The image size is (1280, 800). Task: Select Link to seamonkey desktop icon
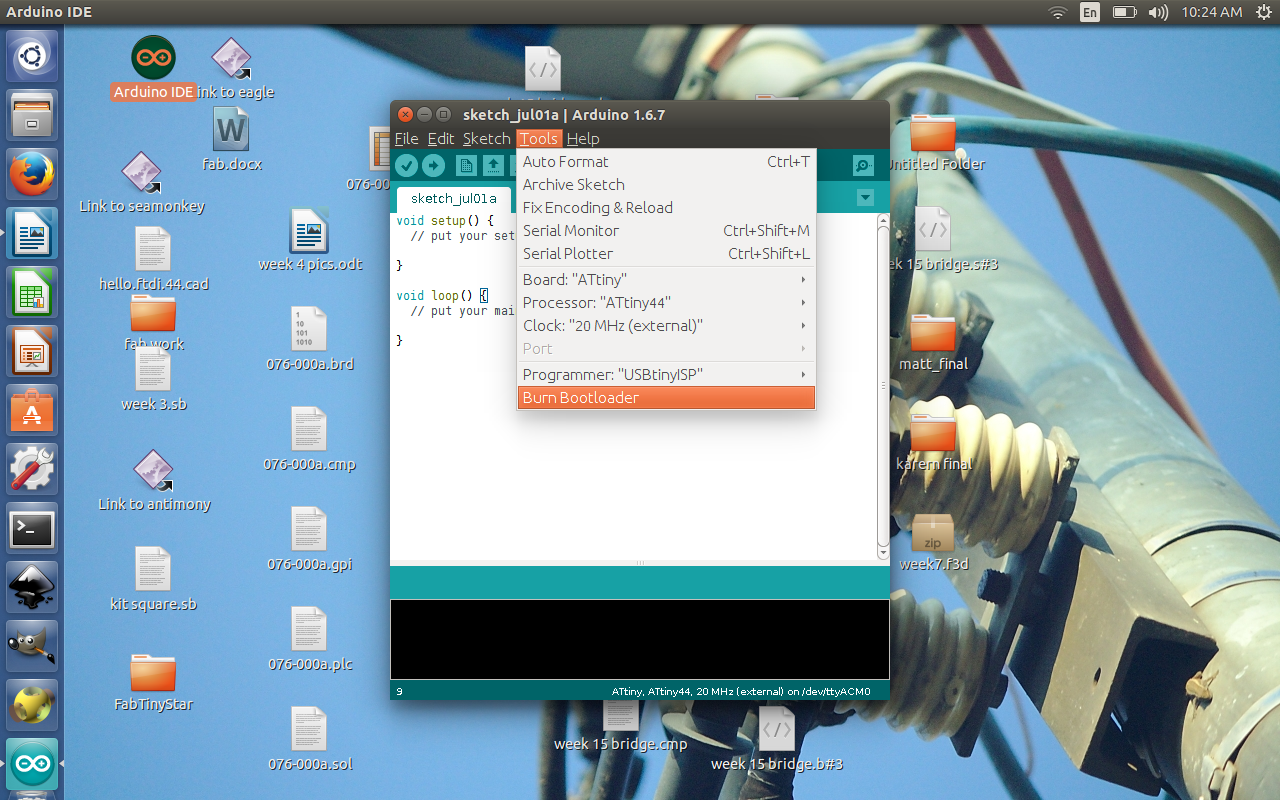[142, 183]
